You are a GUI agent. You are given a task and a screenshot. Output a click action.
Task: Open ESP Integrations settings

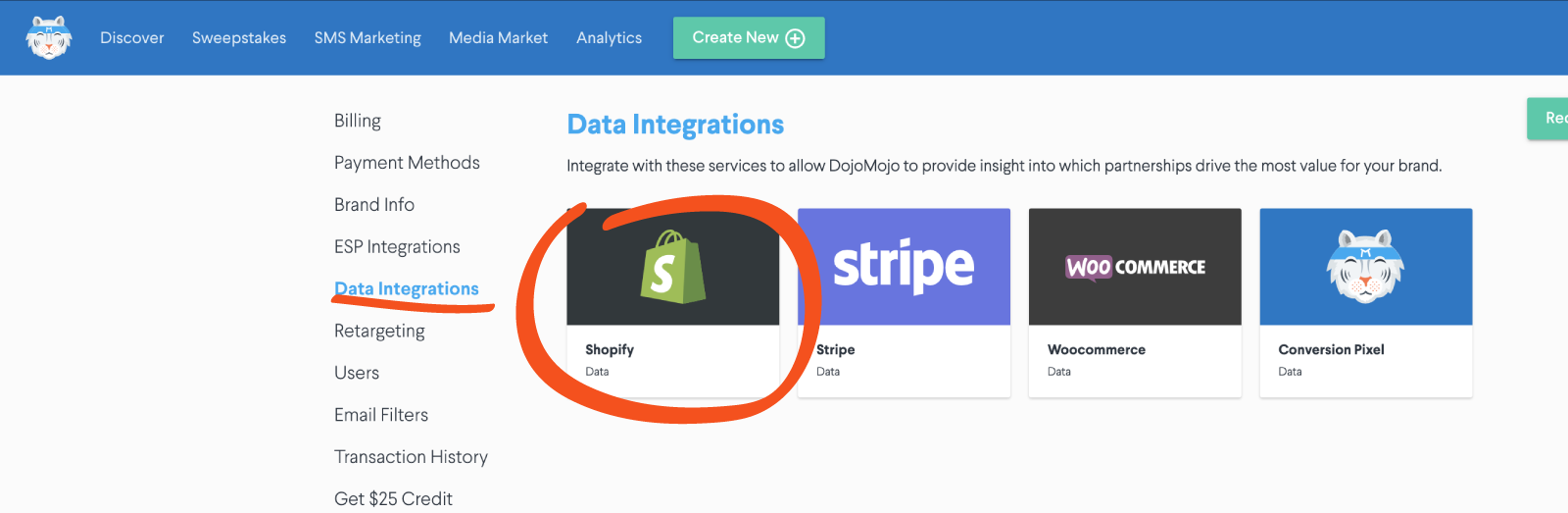pyautogui.click(x=397, y=247)
